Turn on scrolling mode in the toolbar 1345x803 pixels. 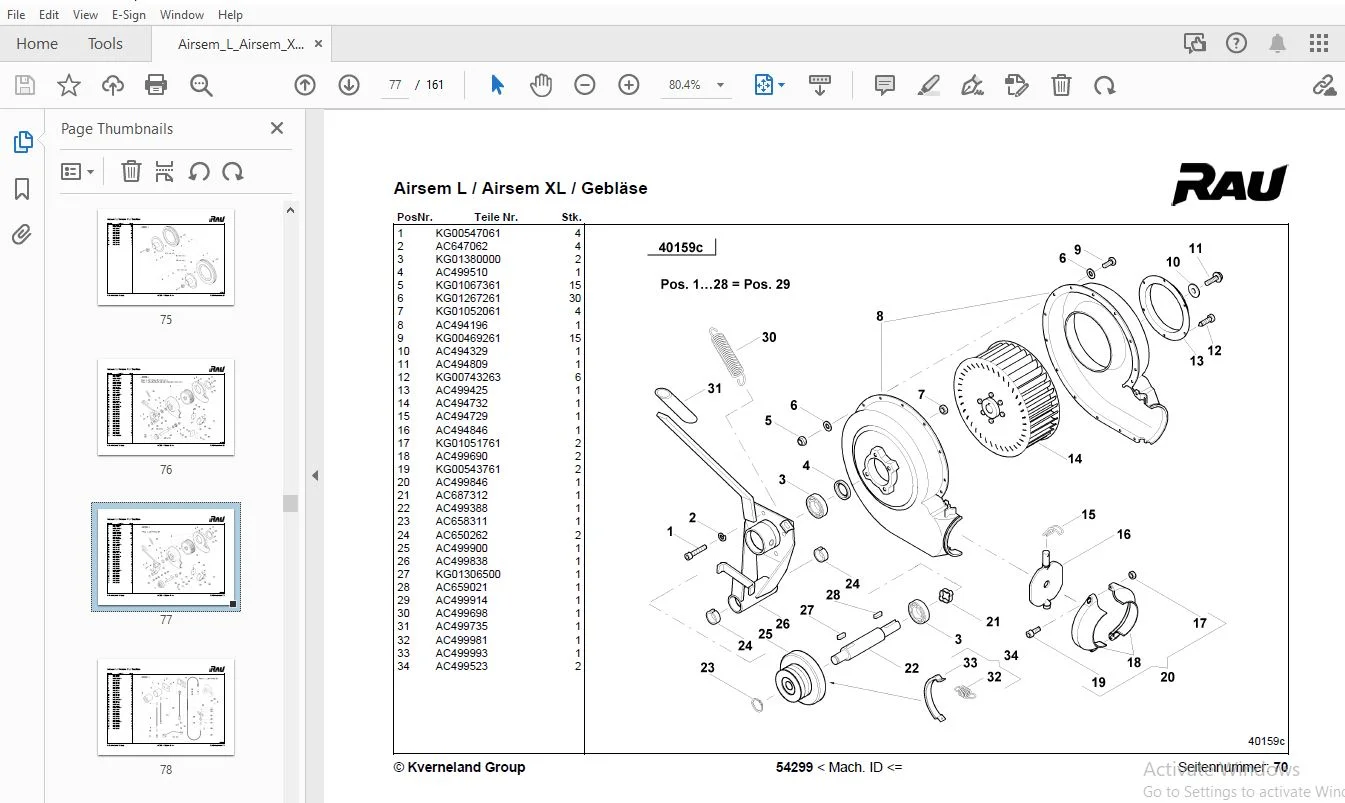click(x=820, y=85)
